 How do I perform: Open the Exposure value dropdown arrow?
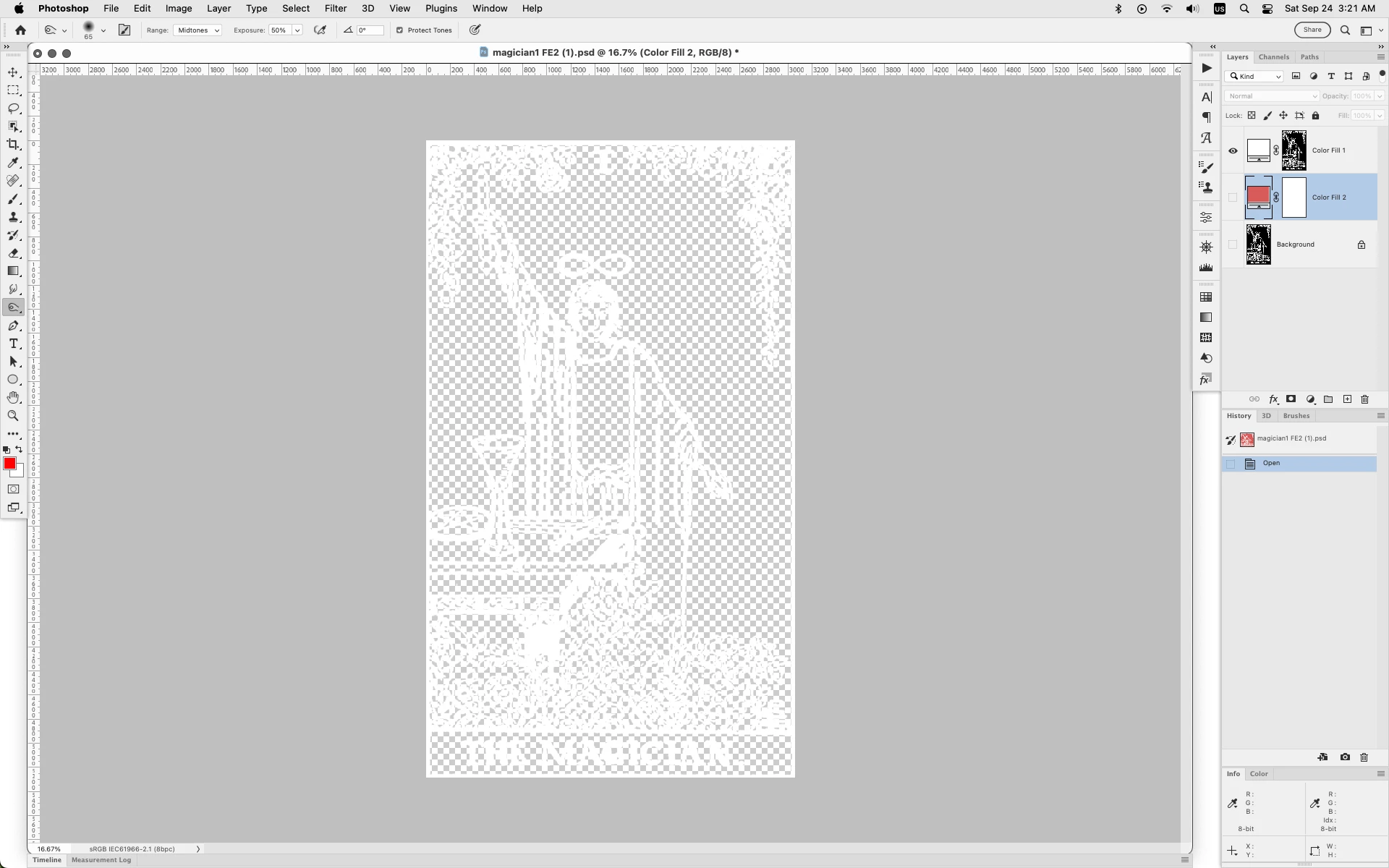pos(297,30)
